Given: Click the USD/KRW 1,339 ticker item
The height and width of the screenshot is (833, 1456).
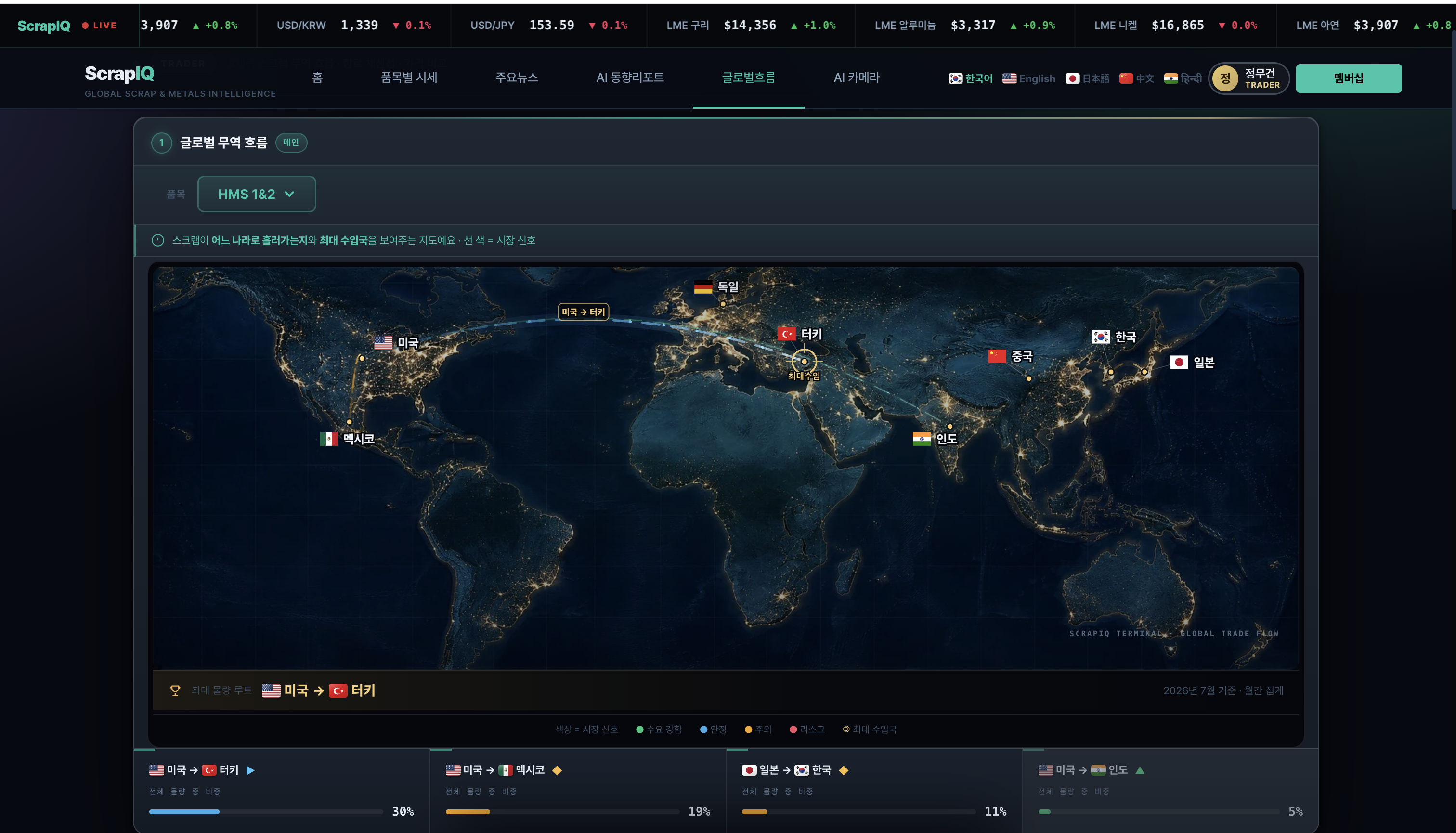Looking at the screenshot, I should 353,25.
